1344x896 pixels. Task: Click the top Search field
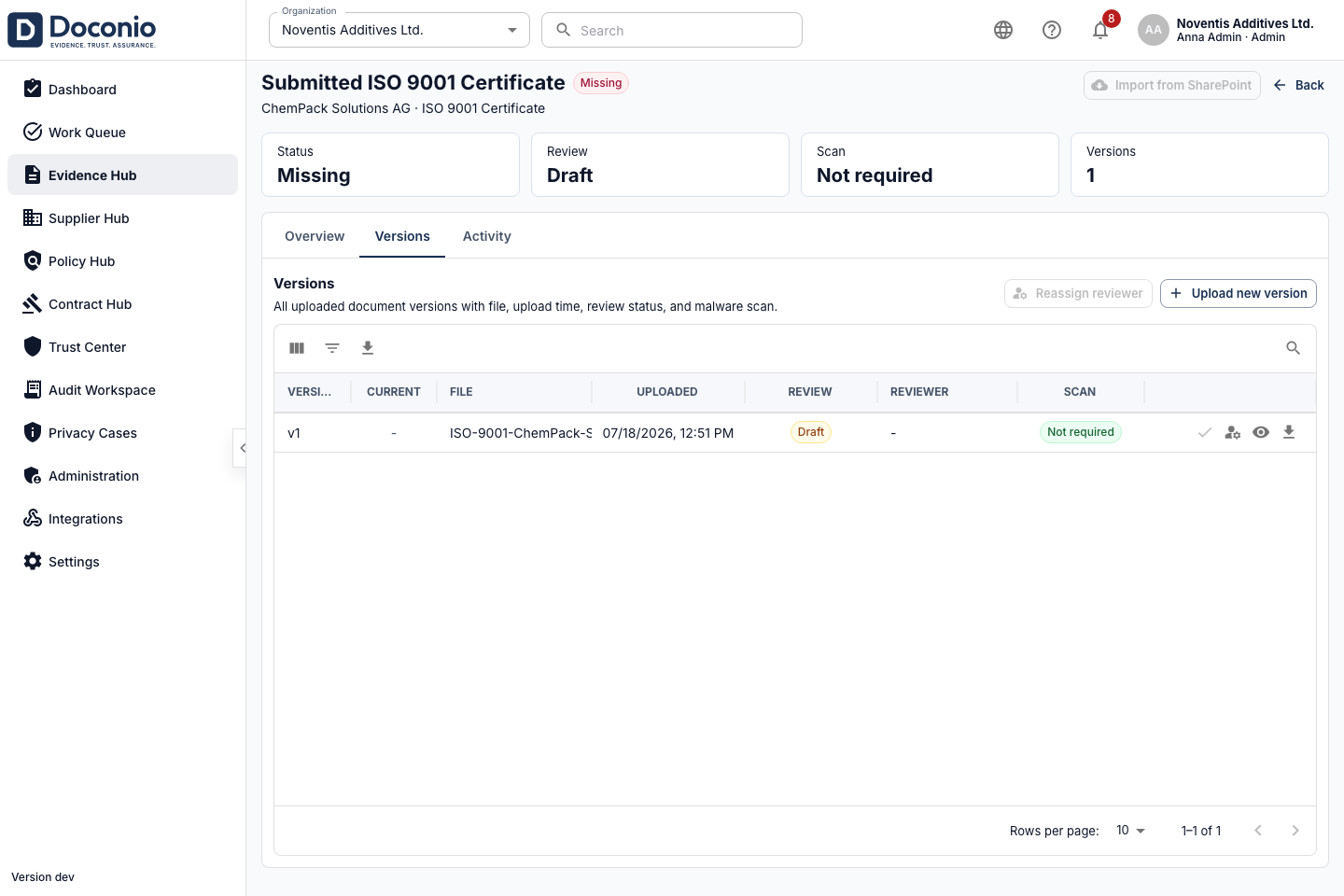(672, 30)
